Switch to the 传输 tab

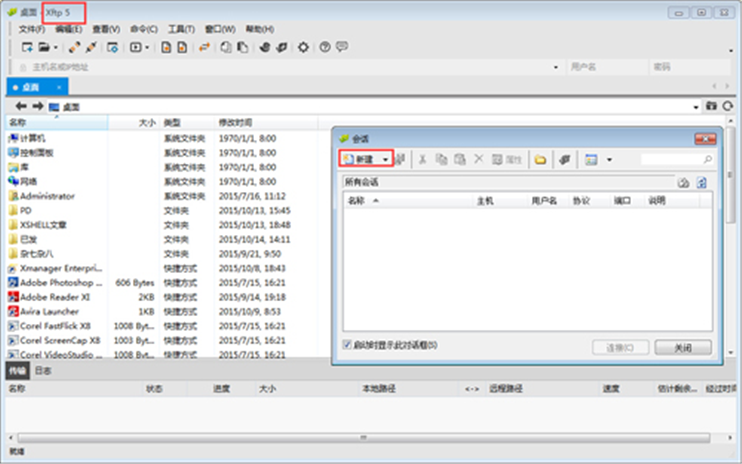click(x=18, y=371)
